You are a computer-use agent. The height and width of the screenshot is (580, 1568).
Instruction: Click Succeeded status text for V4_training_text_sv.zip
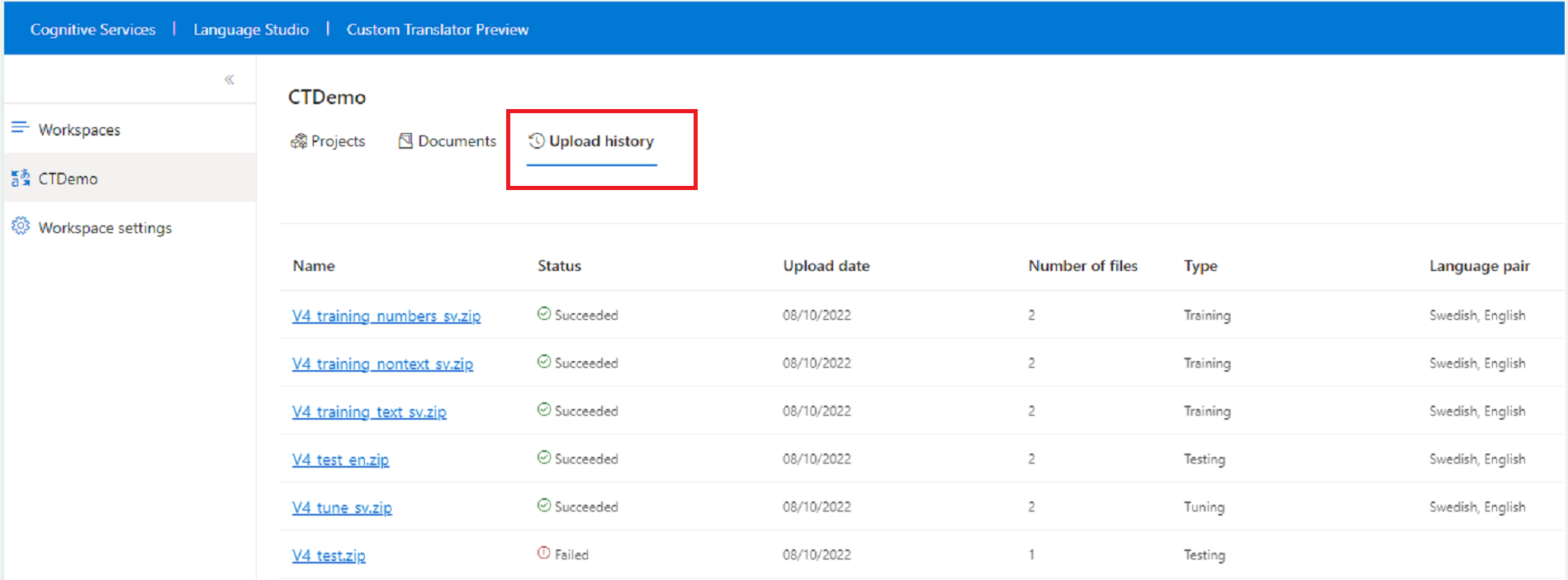(586, 411)
